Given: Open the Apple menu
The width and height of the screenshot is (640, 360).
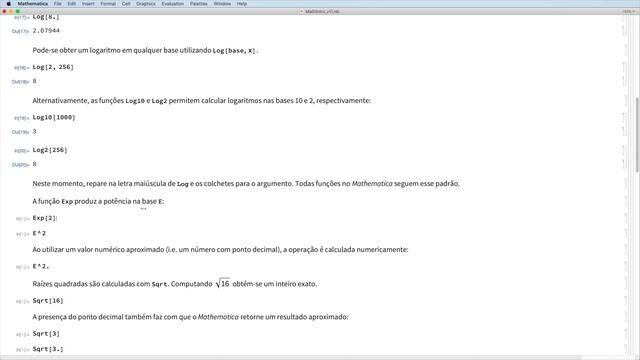Looking at the screenshot, I should tap(9, 4).
